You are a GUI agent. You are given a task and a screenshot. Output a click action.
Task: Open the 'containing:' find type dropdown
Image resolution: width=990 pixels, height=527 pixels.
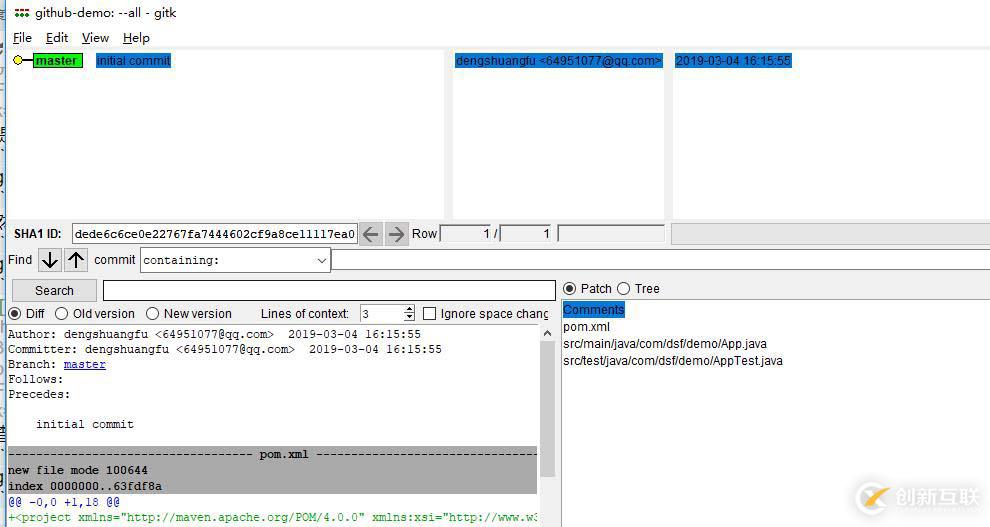[236, 260]
